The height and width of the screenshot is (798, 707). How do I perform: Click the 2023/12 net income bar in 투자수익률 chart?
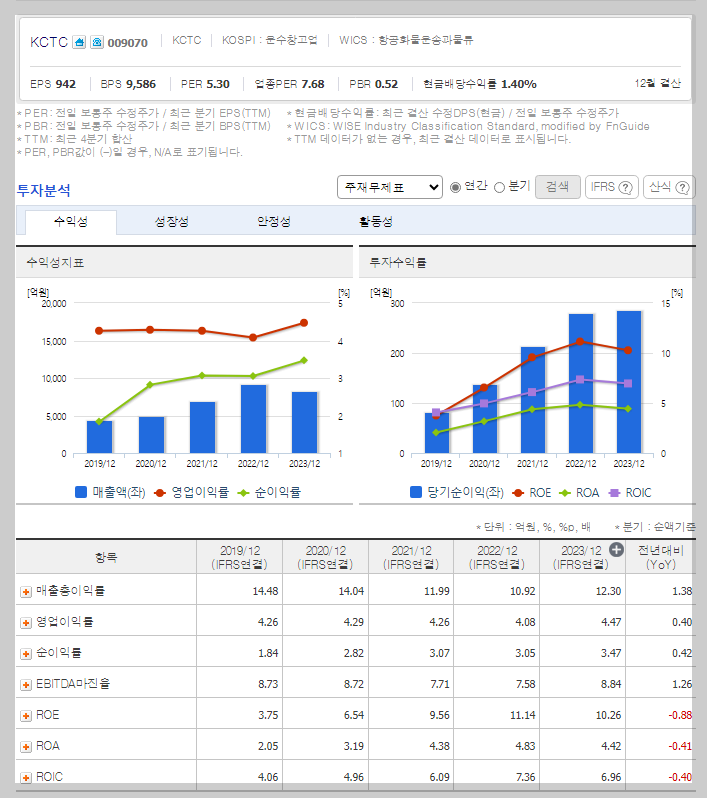[629, 382]
